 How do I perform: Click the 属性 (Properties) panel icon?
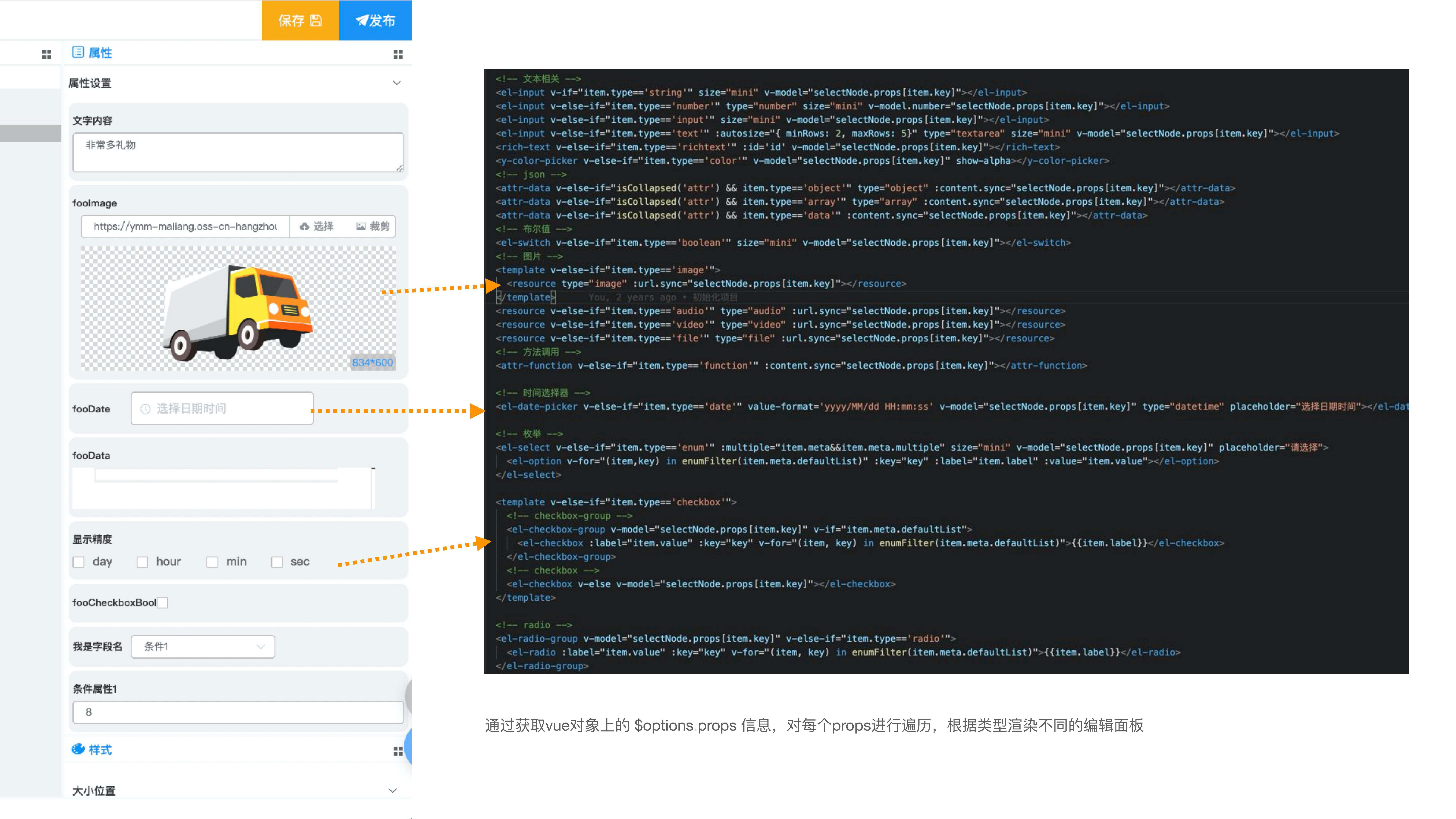click(78, 52)
